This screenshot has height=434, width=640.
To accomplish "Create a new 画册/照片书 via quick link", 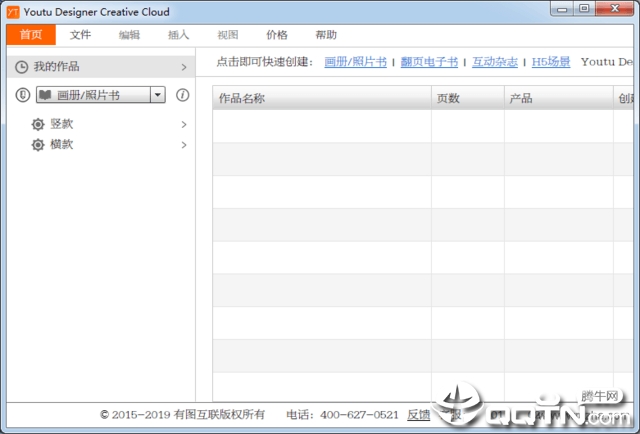I will (356, 62).
